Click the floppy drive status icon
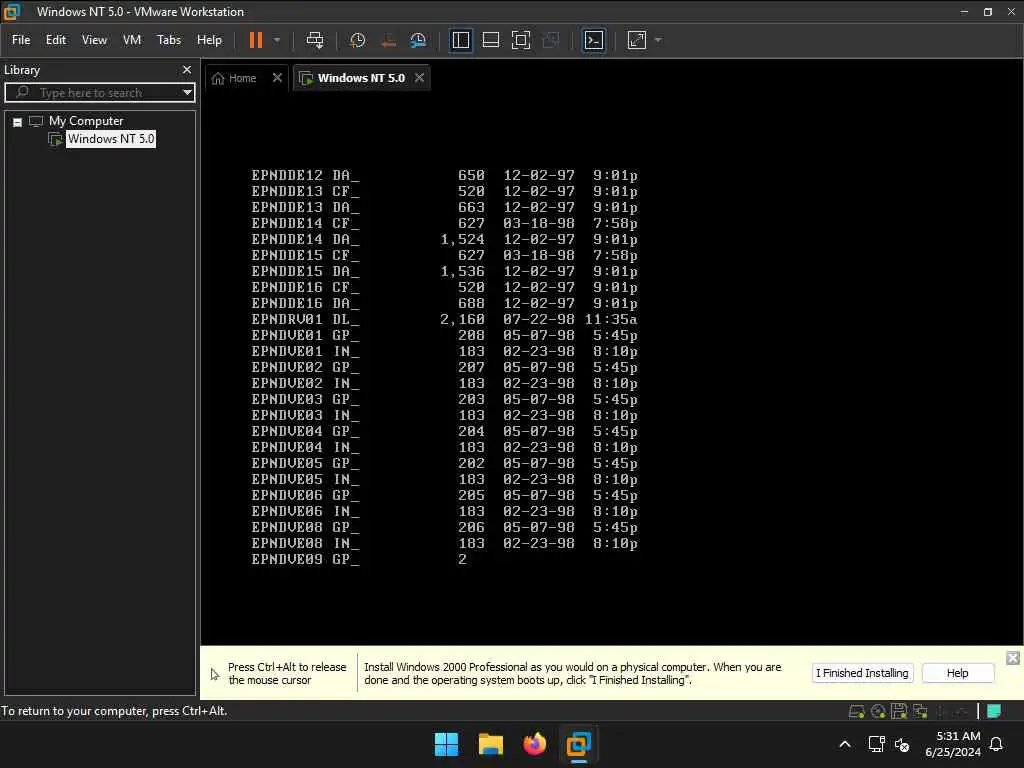 tap(899, 711)
